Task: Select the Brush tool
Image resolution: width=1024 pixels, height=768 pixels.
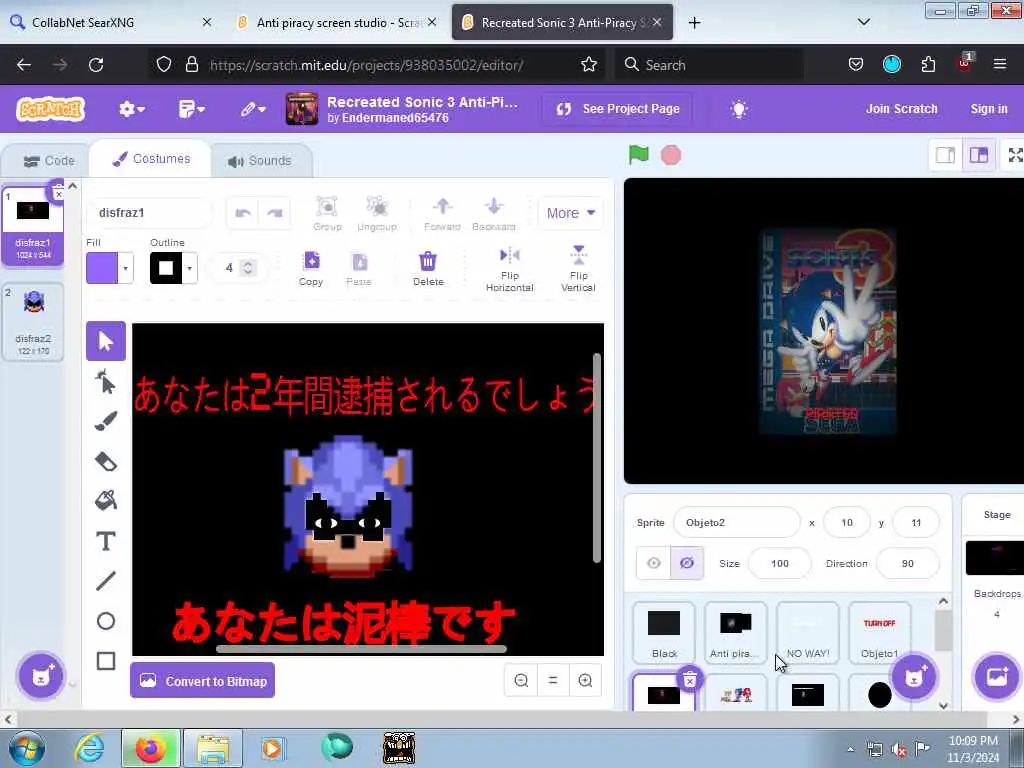Action: [106, 421]
